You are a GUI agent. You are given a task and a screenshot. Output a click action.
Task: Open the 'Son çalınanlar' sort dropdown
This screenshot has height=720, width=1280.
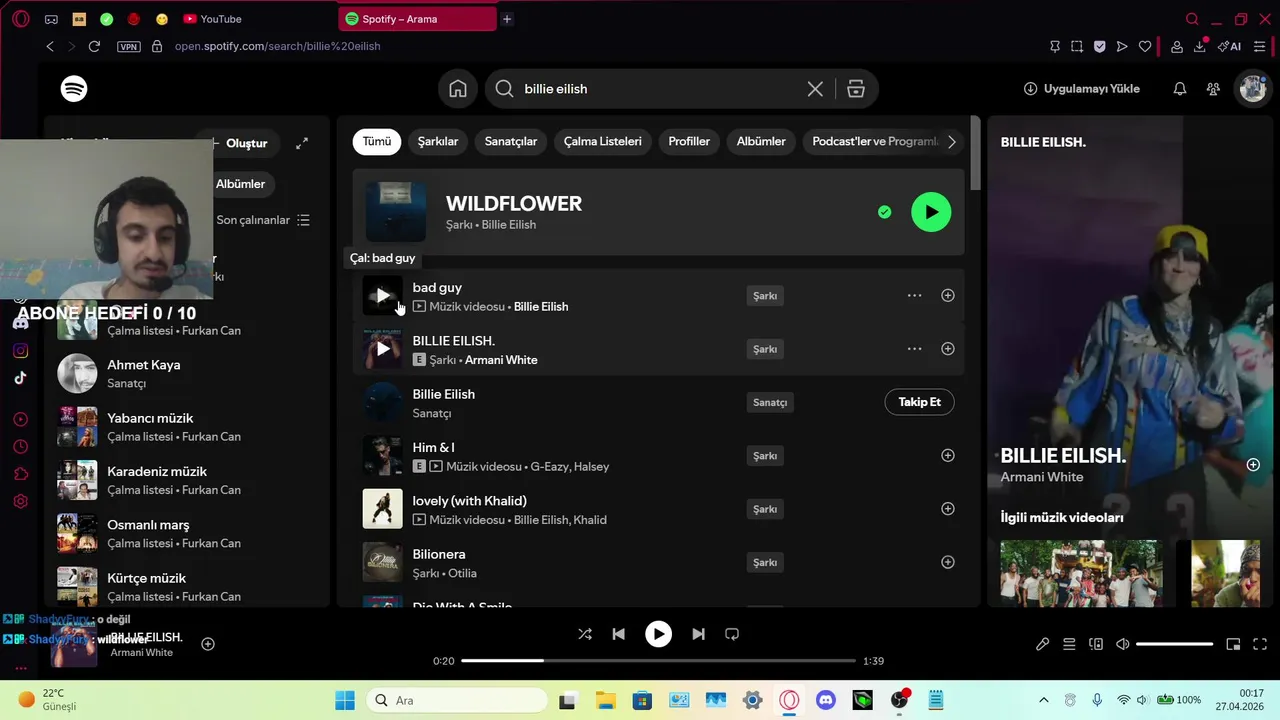point(264,220)
